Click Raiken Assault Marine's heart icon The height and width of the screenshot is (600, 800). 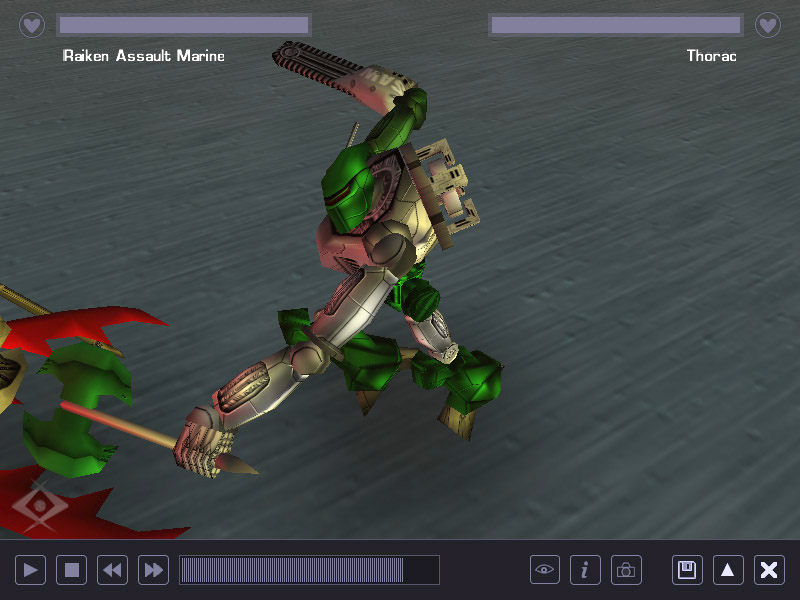point(32,24)
